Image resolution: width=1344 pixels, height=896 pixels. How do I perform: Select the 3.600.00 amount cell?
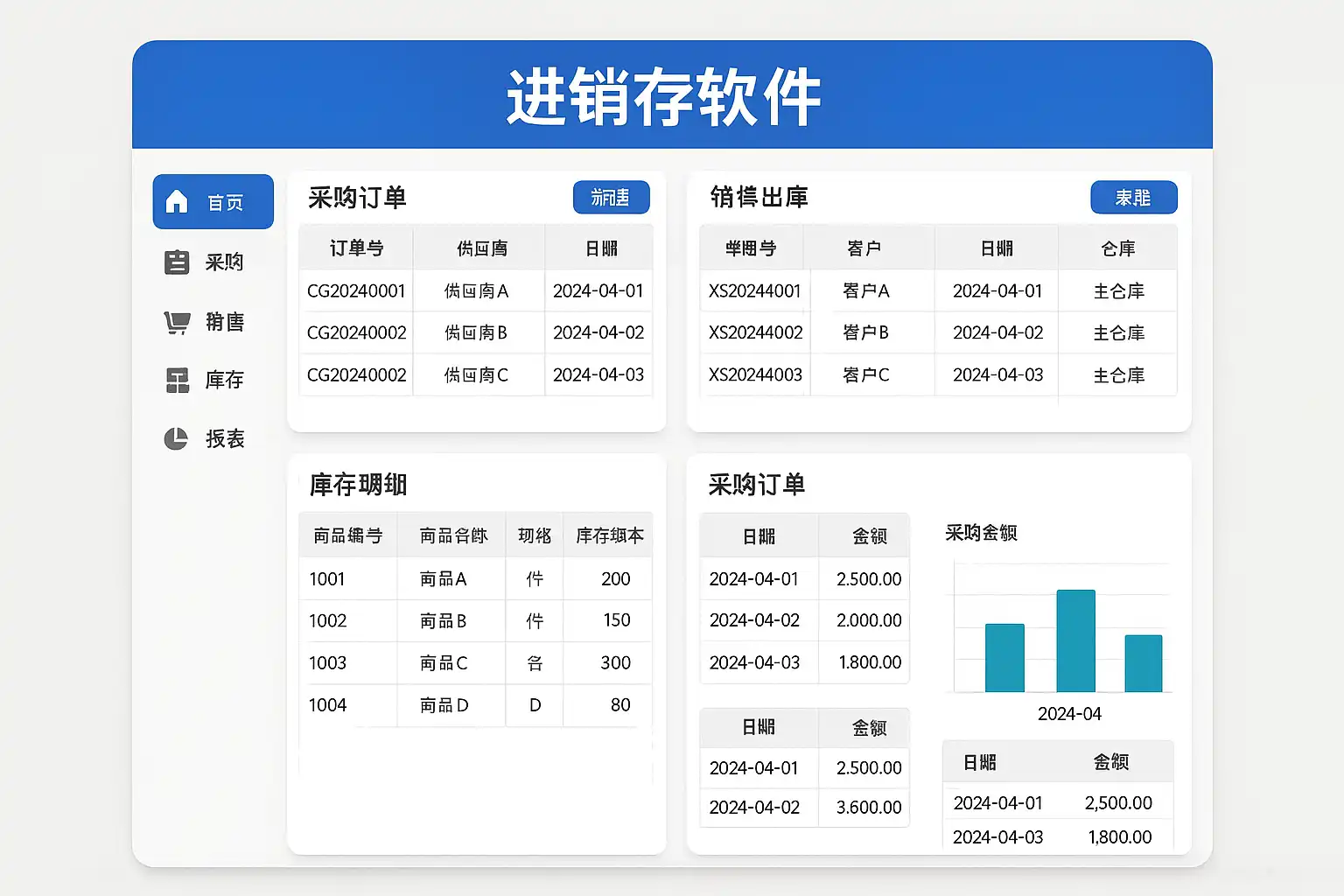pyautogui.click(x=868, y=807)
